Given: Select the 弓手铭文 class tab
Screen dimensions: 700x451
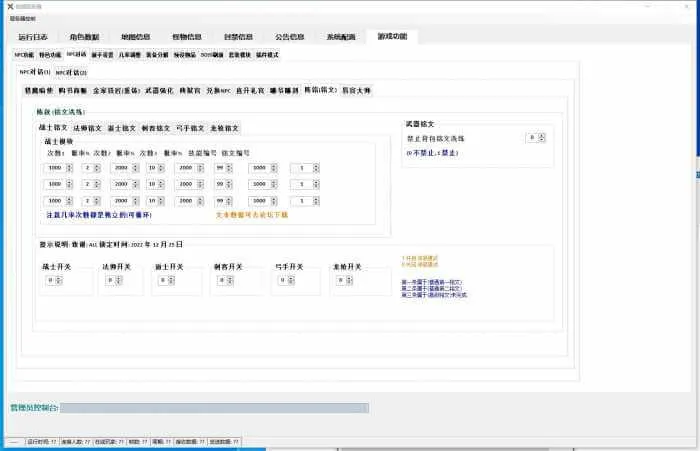Looking at the screenshot, I should [x=190, y=128].
